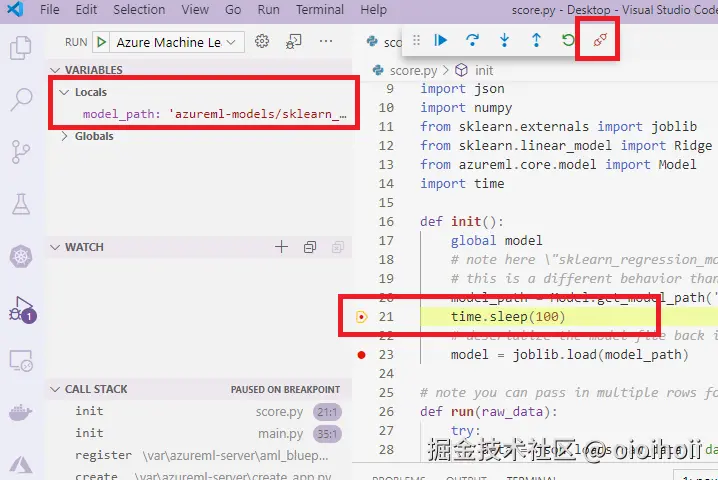Click line joblib.load(model_path) in editor
This screenshot has width=718, height=480.
[570, 355]
